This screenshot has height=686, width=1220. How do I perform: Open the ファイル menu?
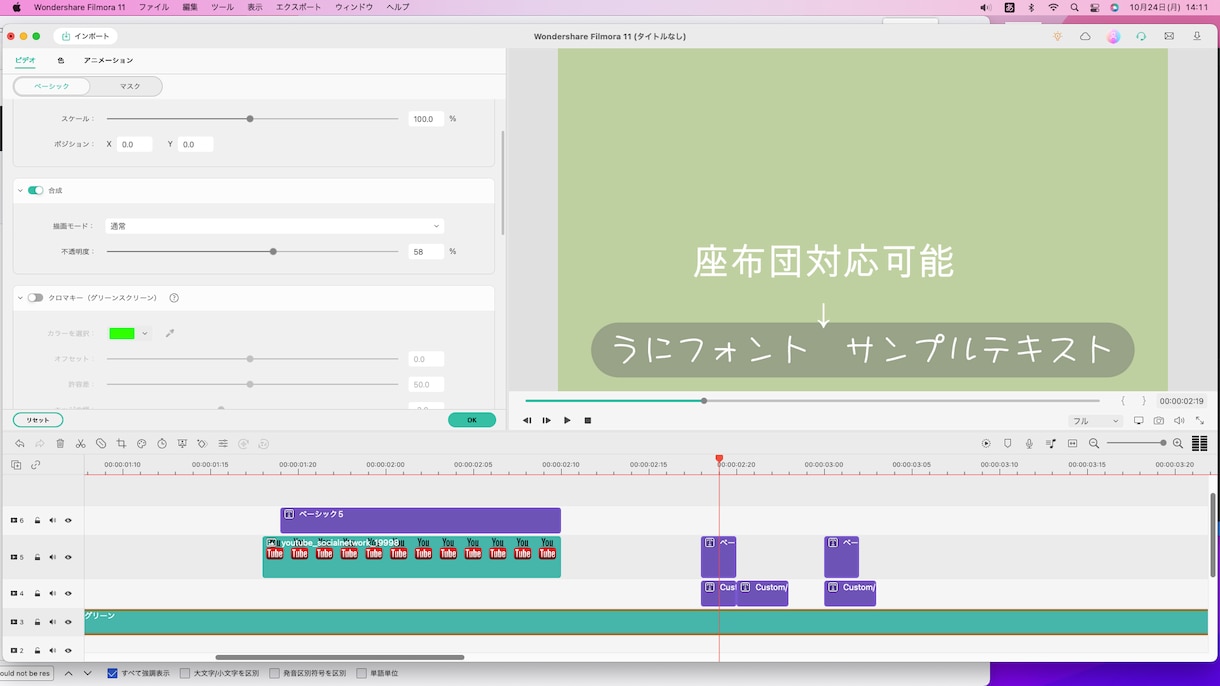tap(153, 7)
